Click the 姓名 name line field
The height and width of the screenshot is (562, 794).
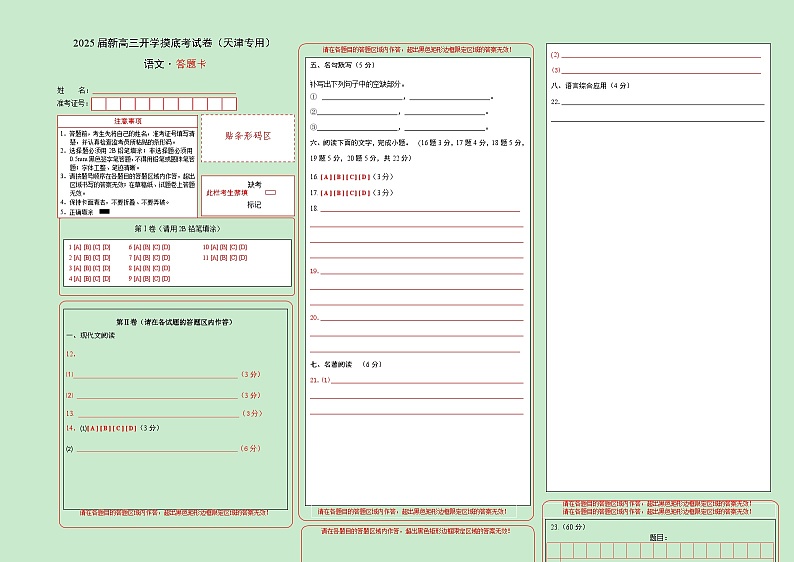[165, 90]
